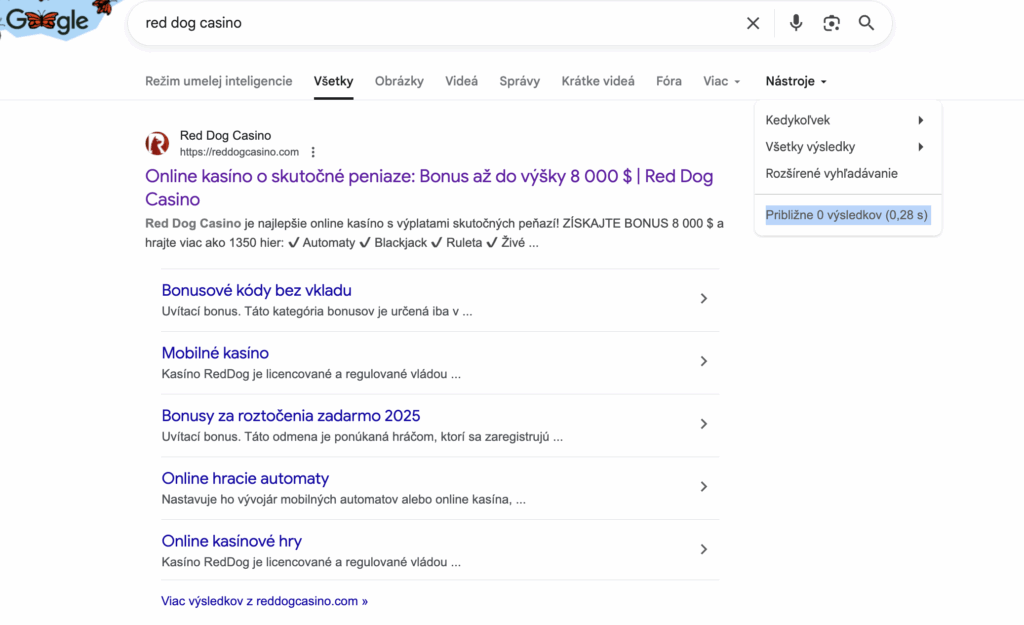Expand the Kedykoľvek time filter

[x=845, y=120]
